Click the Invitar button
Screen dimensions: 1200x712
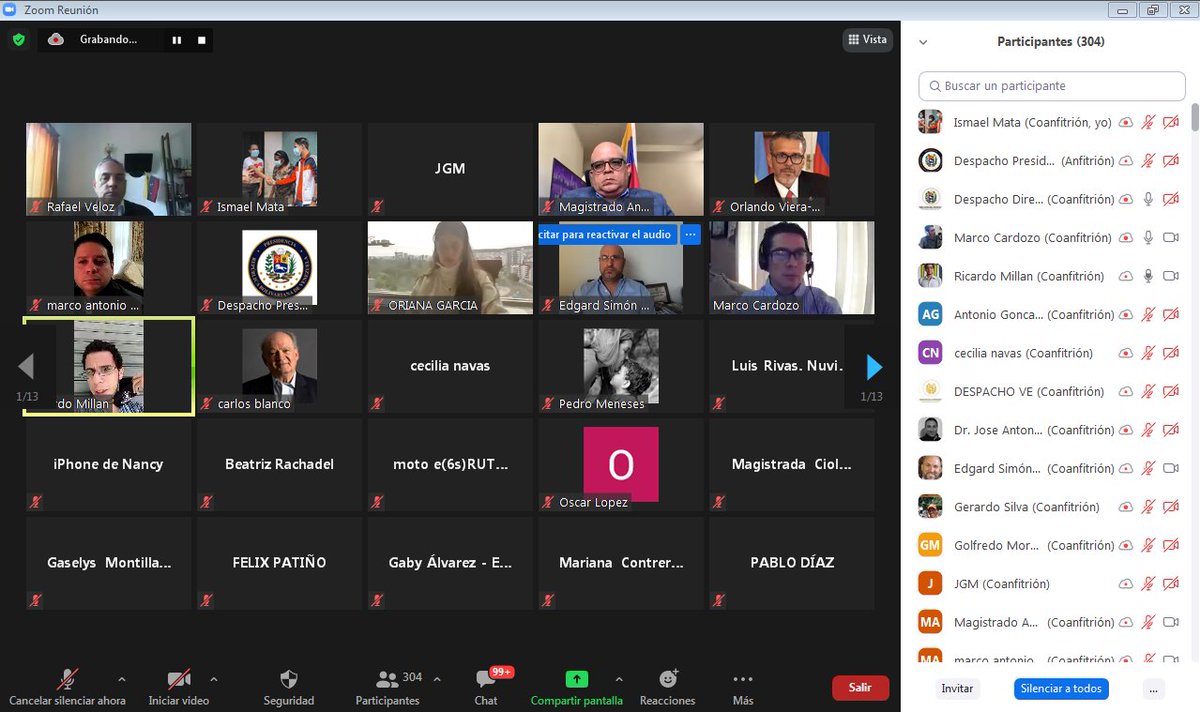(957, 689)
